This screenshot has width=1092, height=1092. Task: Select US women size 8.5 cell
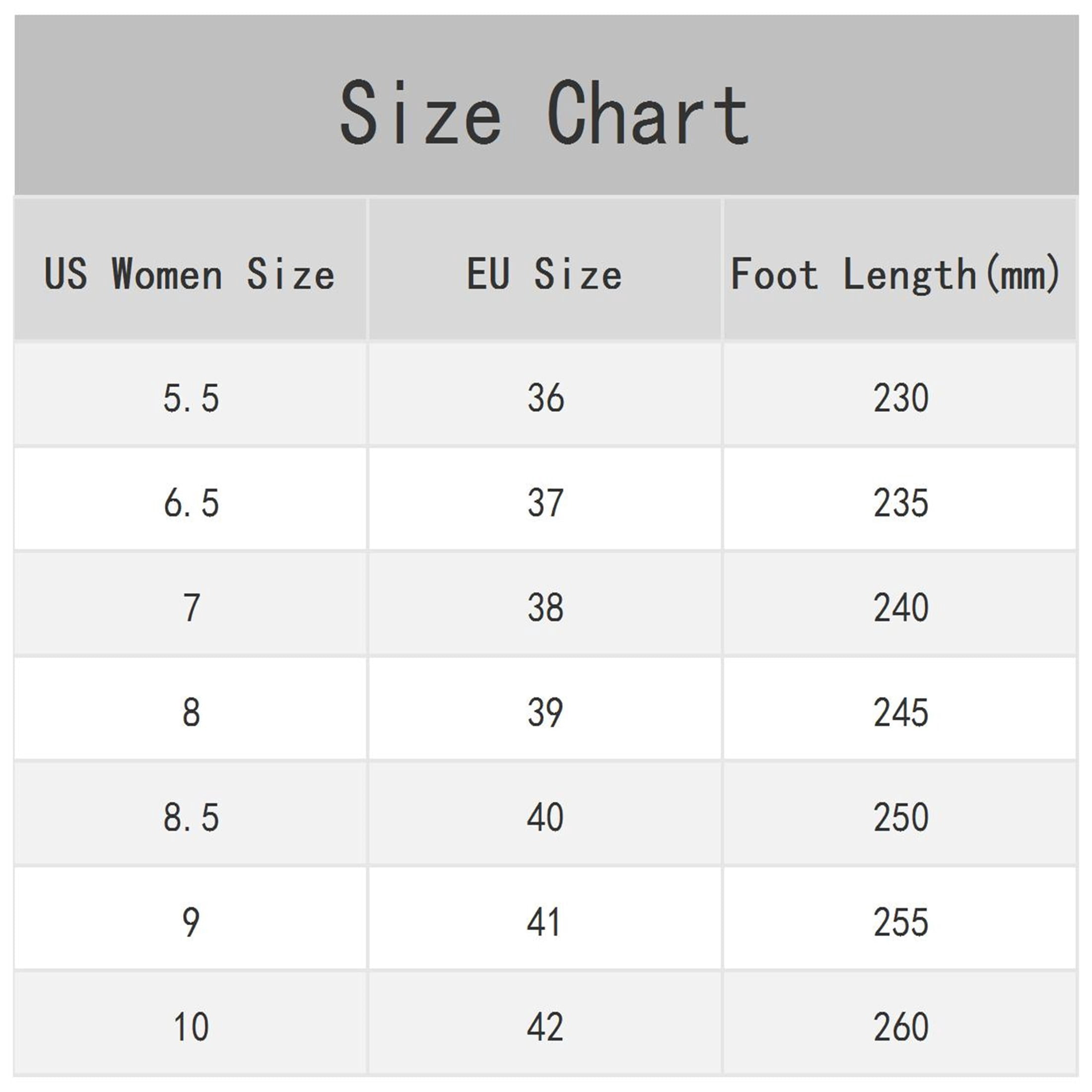[x=191, y=814]
